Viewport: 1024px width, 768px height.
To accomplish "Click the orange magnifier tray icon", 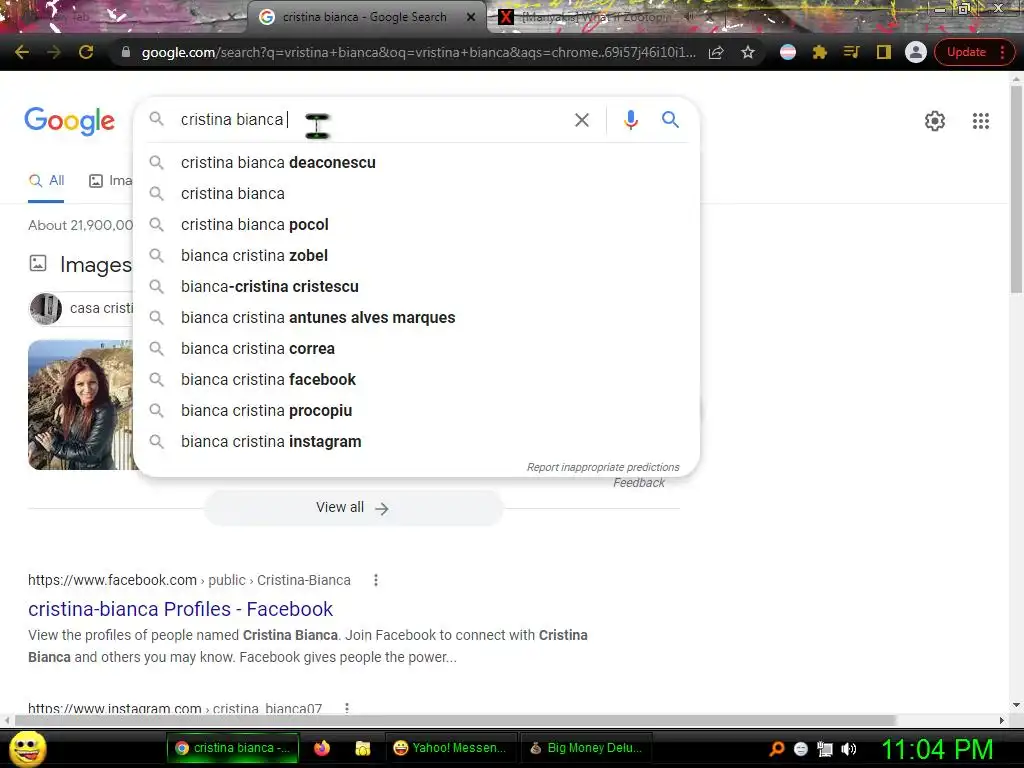I will (777, 748).
